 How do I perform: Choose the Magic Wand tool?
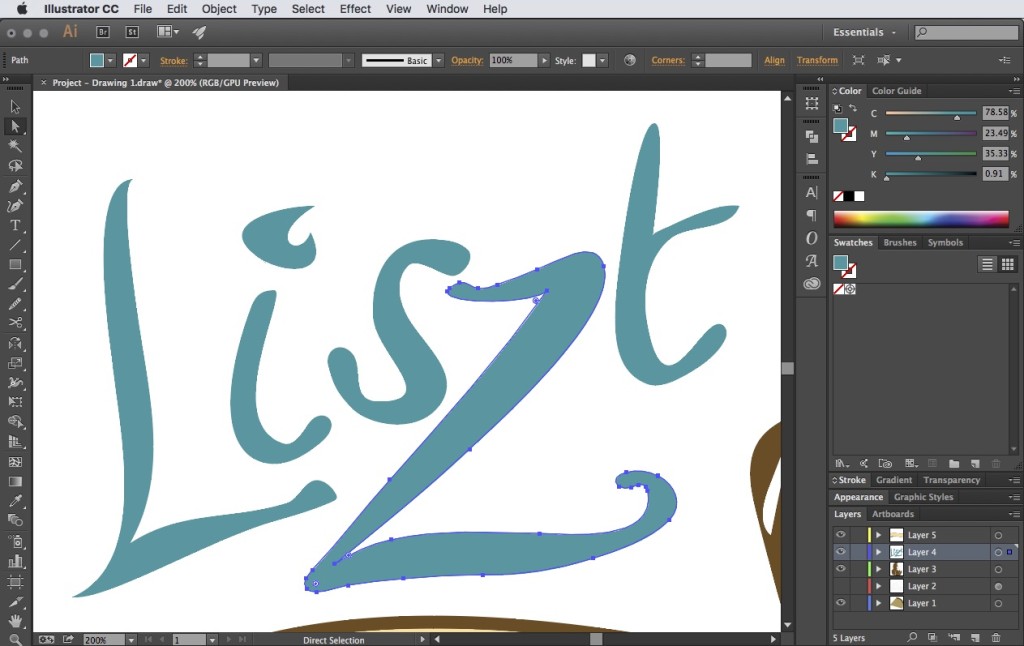pyautogui.click(x=15, y=146)
